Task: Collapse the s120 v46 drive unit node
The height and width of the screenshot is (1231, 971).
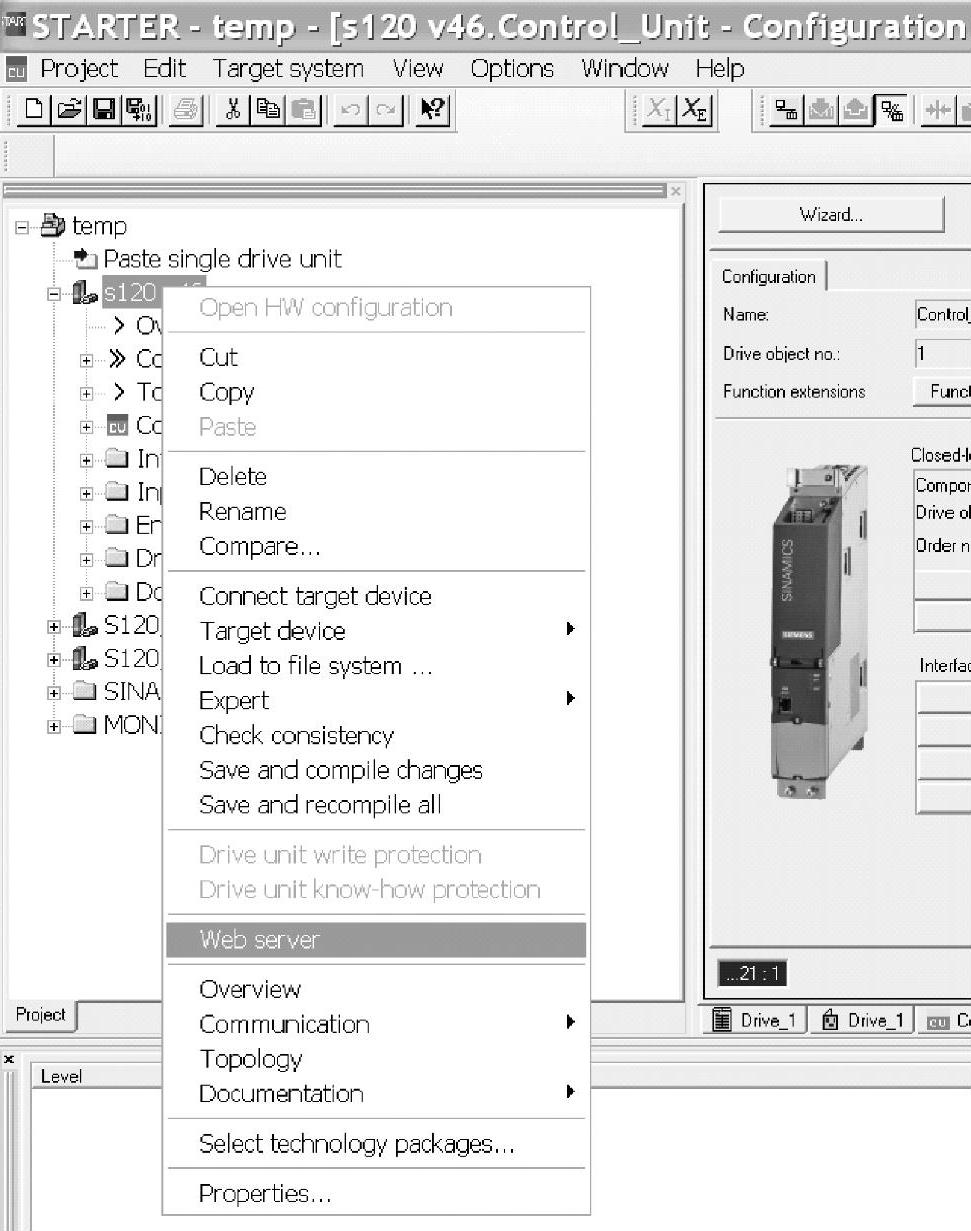Action: click(x=54, y=293)
